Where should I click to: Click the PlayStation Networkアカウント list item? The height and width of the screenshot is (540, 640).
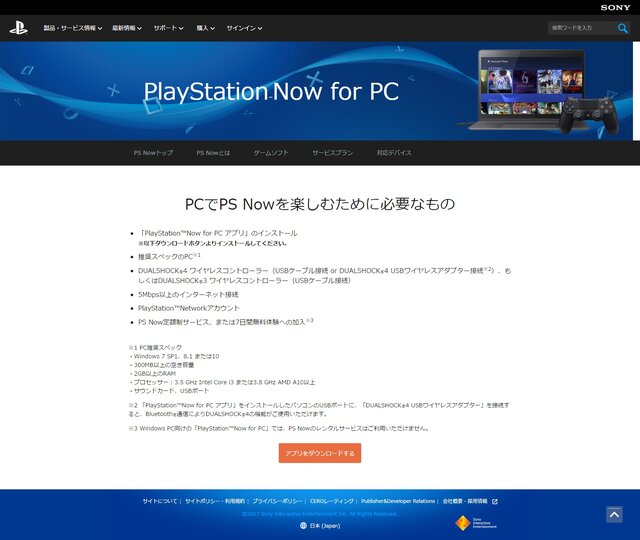[189, 308]
